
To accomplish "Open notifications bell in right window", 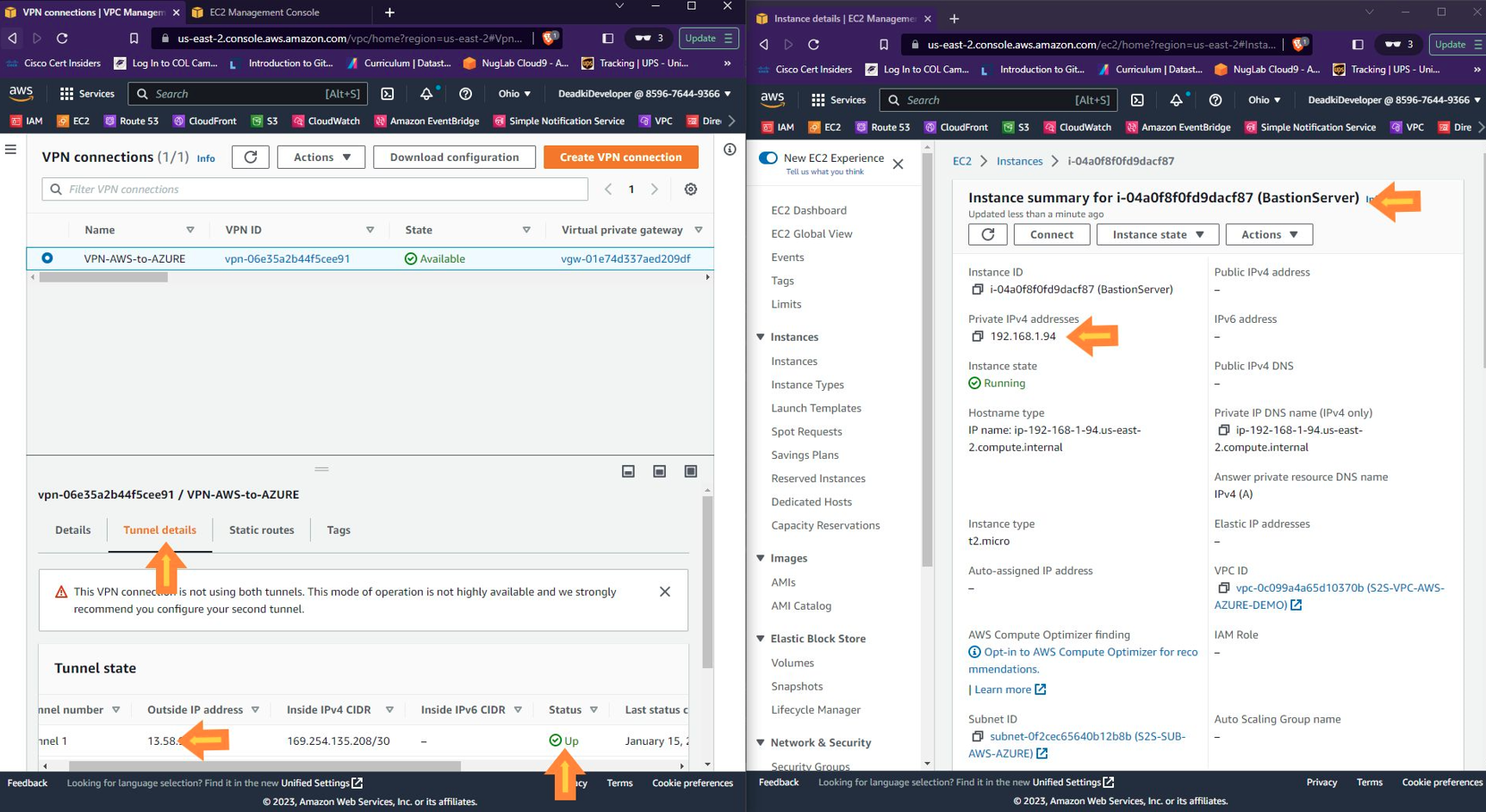I will click(x=1176, y=100).
